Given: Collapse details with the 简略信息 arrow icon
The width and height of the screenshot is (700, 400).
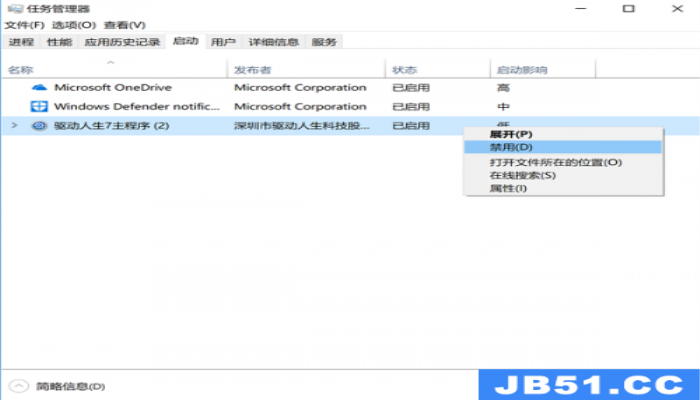Looking at the screenshot, I should coord(19,386).
